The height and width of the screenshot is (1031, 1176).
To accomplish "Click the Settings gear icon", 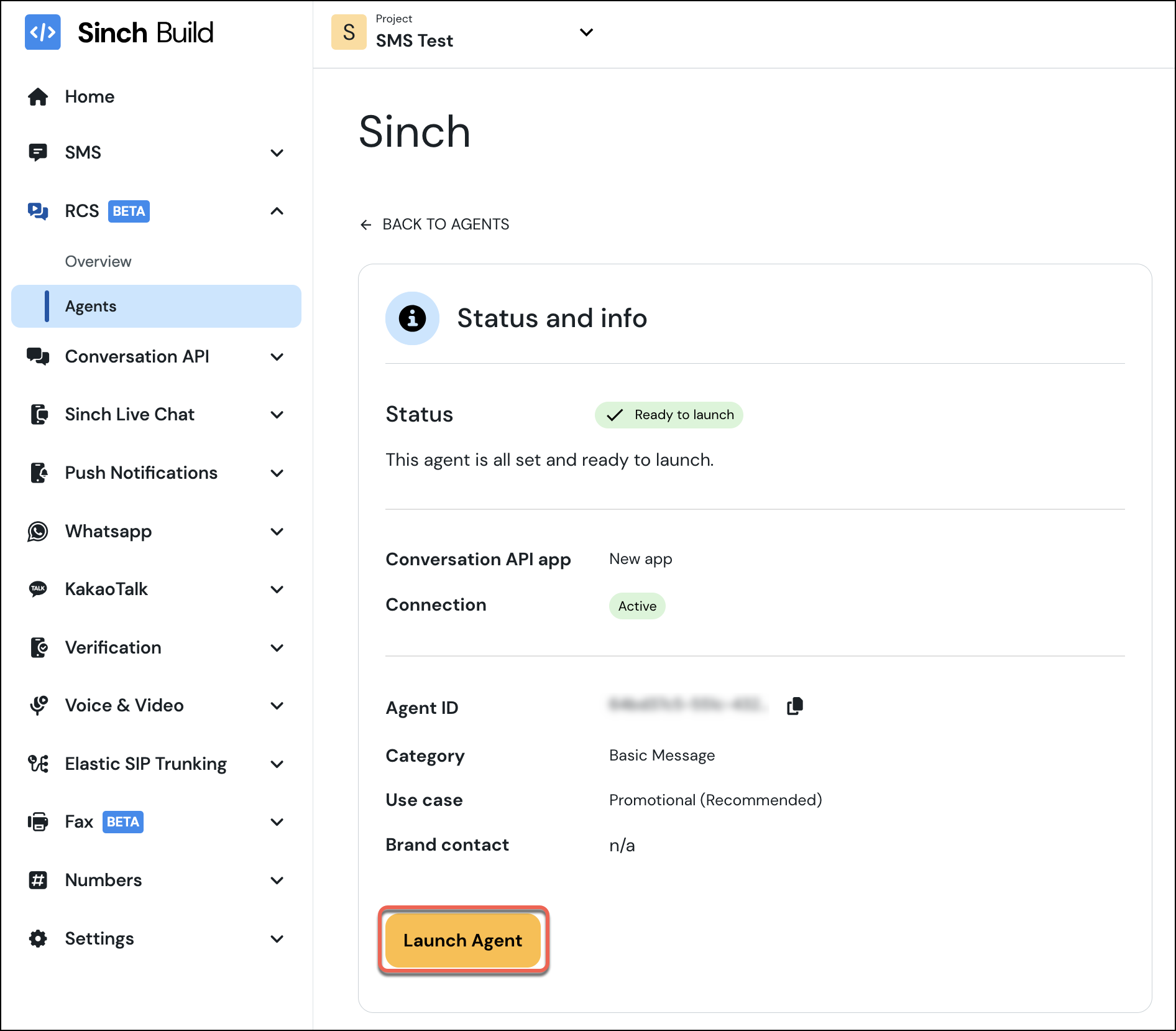I will coord(39,938).
